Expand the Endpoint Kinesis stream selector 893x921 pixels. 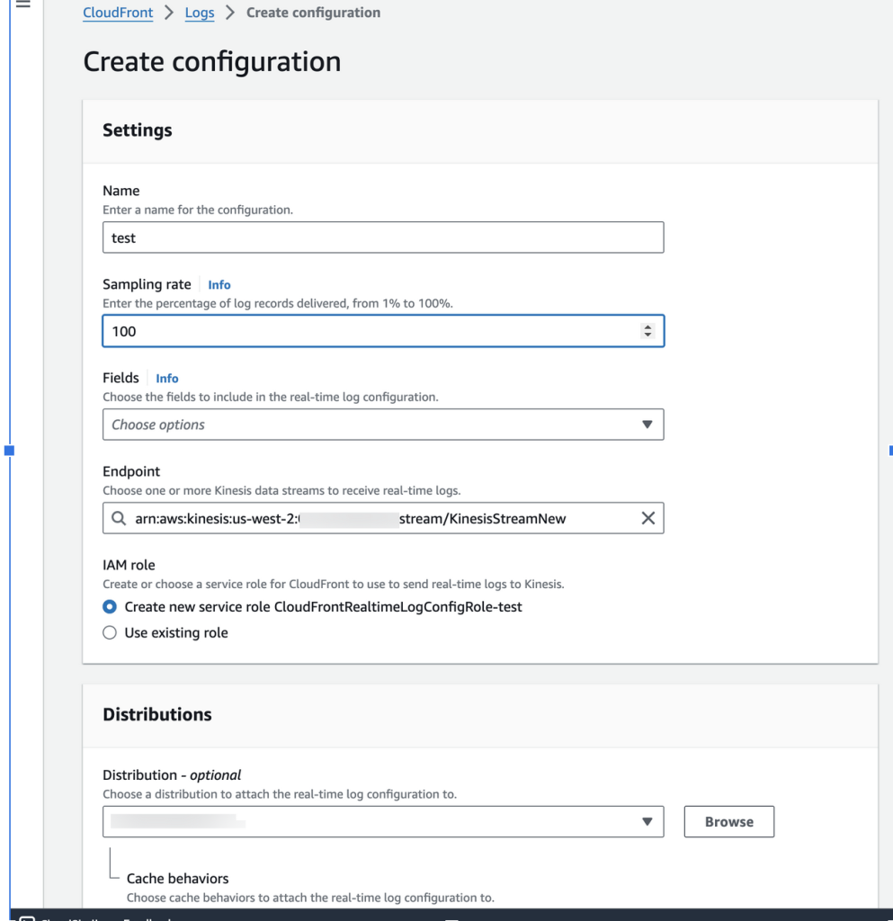(x=380, y=518)
